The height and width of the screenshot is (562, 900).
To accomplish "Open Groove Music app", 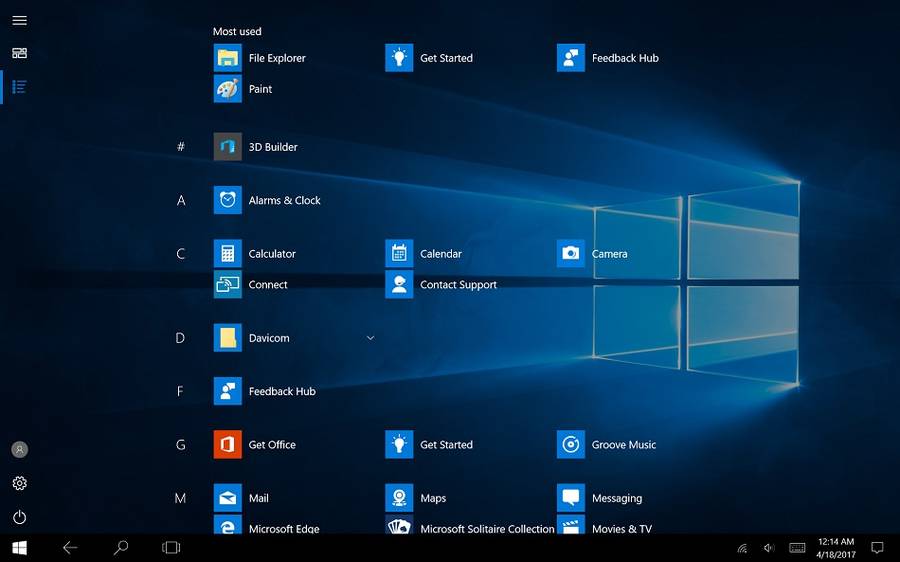I will [x=571, y=445].
